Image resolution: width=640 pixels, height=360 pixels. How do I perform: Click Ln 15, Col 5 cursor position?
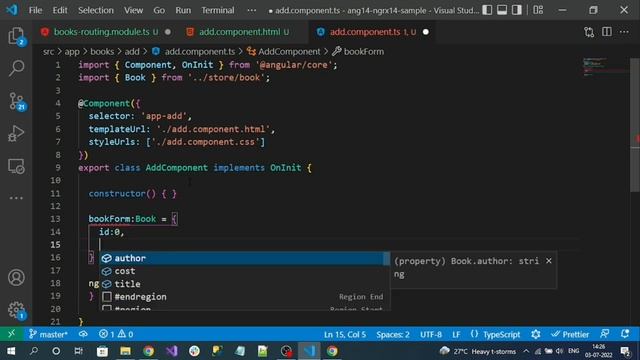click(x=344, y=335)
